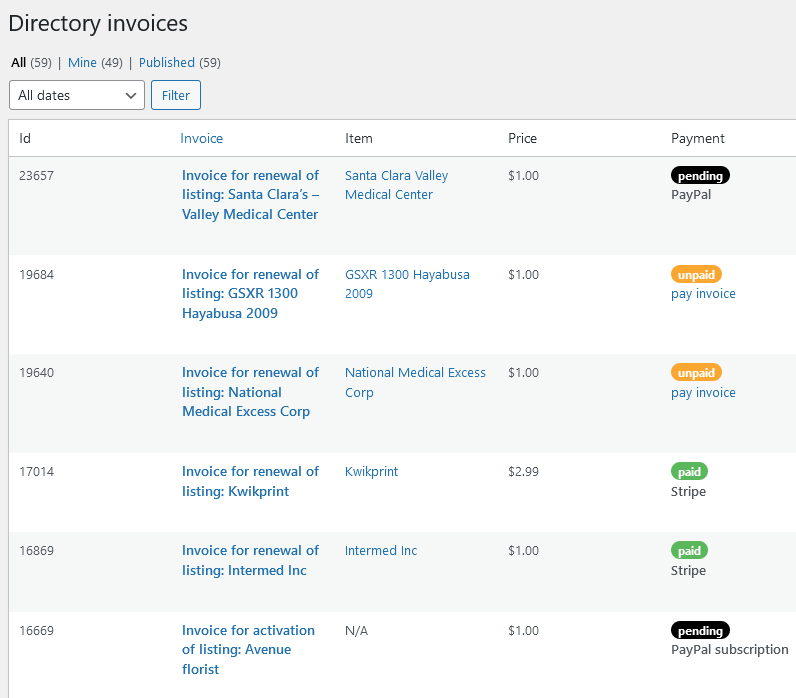This screenshot has height=698, width=796.
Task: Open invoice for Intermed Inc renewal
Action: [251, 560]
